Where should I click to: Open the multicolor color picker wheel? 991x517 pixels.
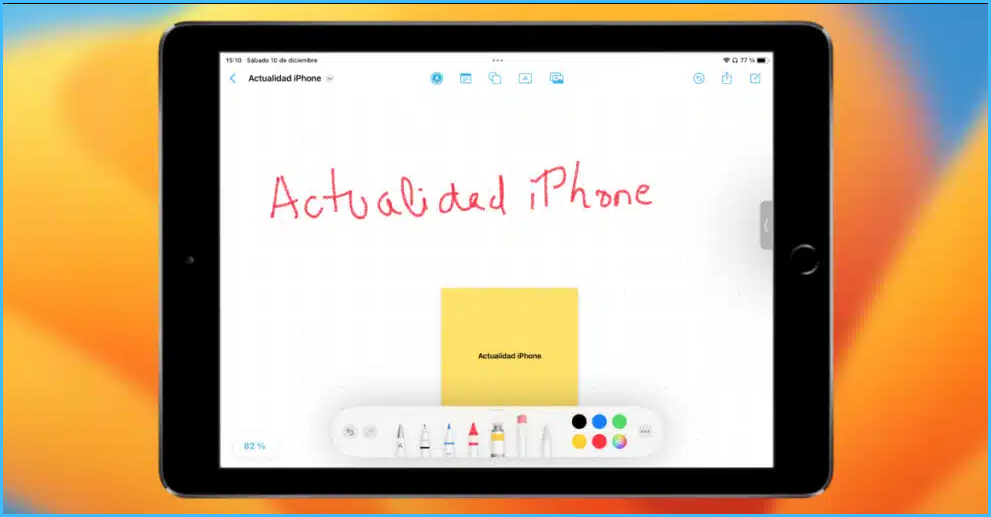(620, 442)
